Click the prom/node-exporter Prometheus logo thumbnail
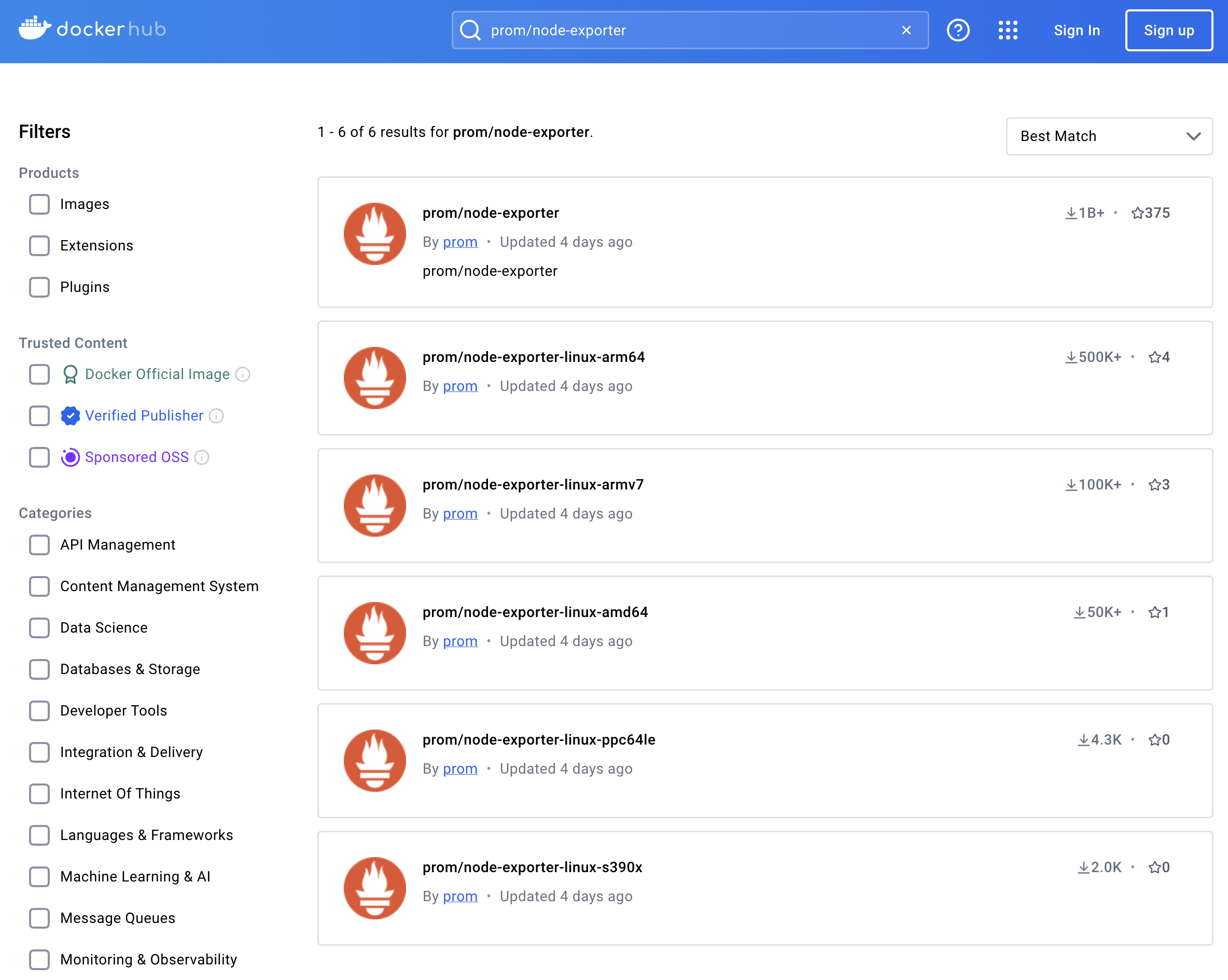The image size is (1228, 980). (x=375, y=234)
